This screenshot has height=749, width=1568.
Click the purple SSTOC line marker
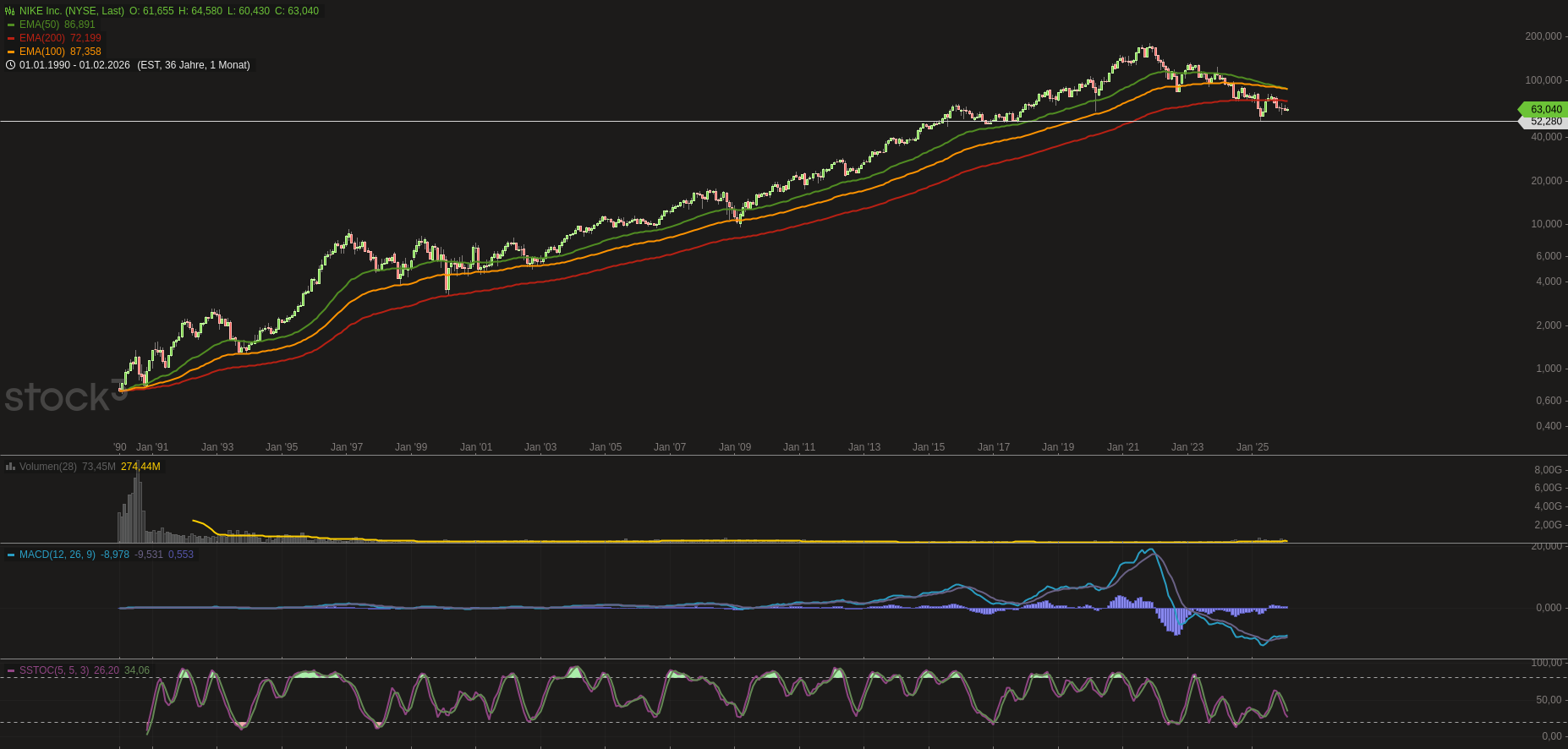coord(11,670)
